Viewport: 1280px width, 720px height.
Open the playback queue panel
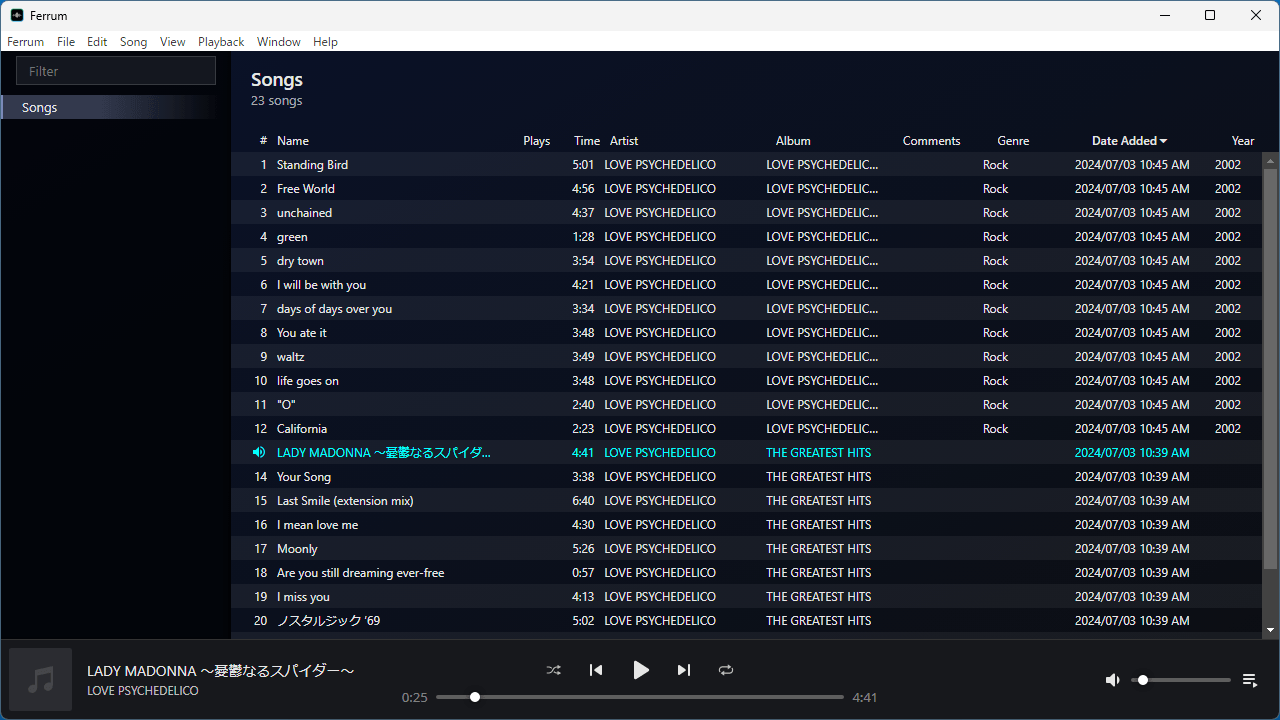click(x=1250, y=680)
